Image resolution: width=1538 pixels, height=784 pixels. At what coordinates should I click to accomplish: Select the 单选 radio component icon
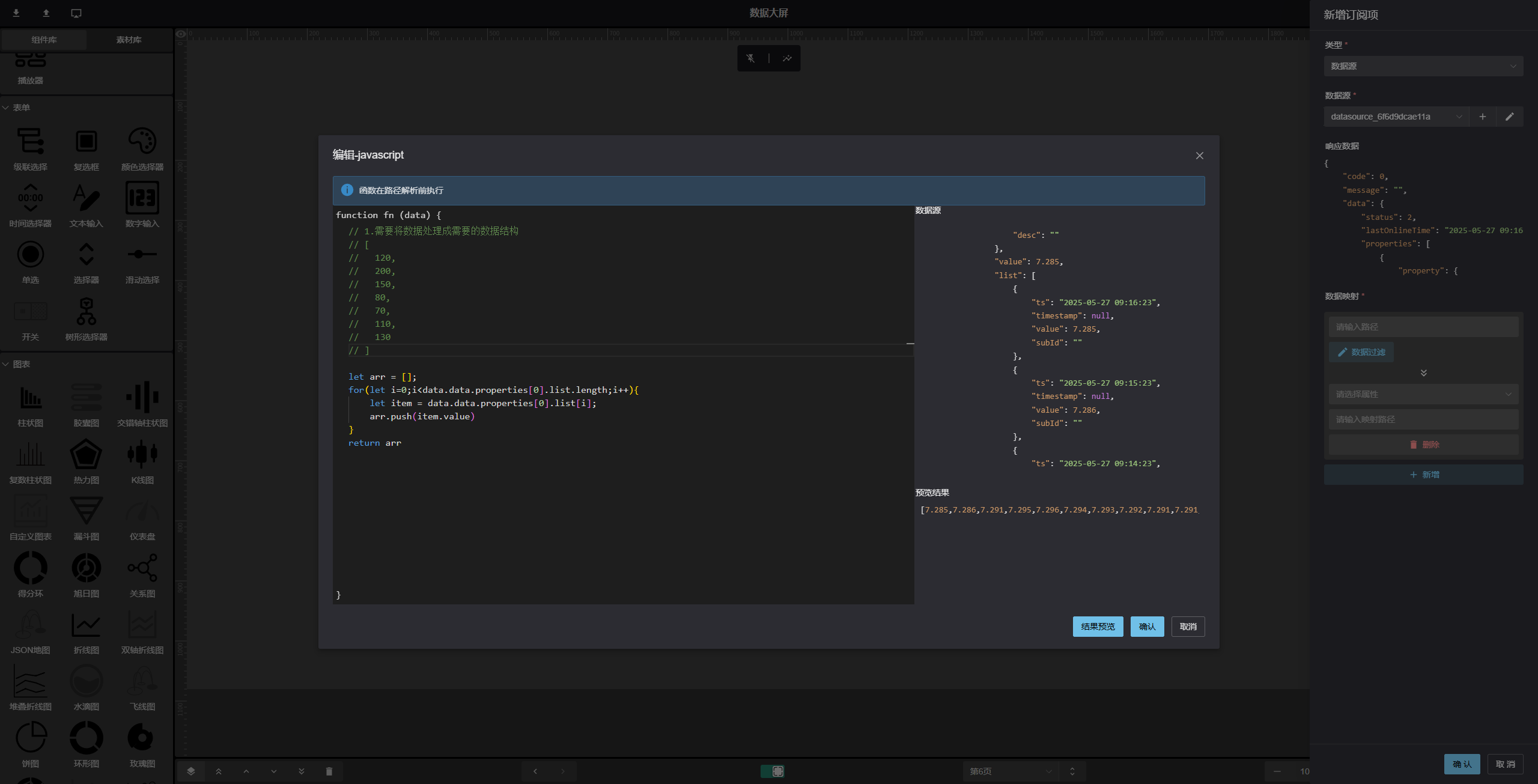click(30, 254)
